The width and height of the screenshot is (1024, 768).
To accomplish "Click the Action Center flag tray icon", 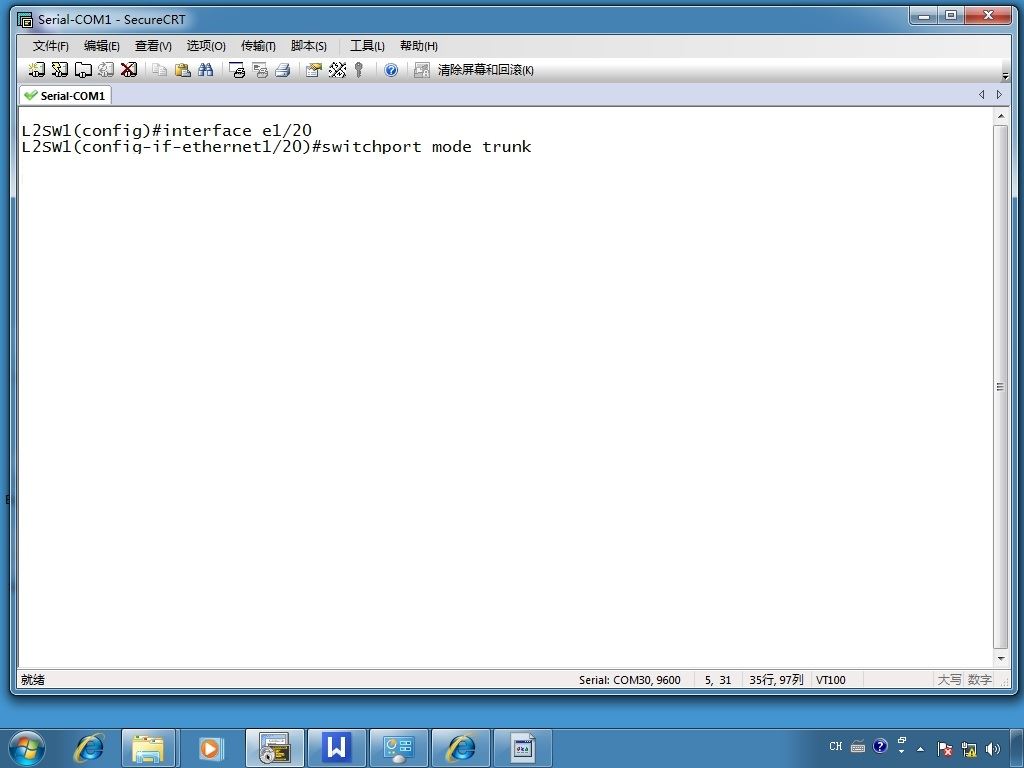I will pos(944,748).
